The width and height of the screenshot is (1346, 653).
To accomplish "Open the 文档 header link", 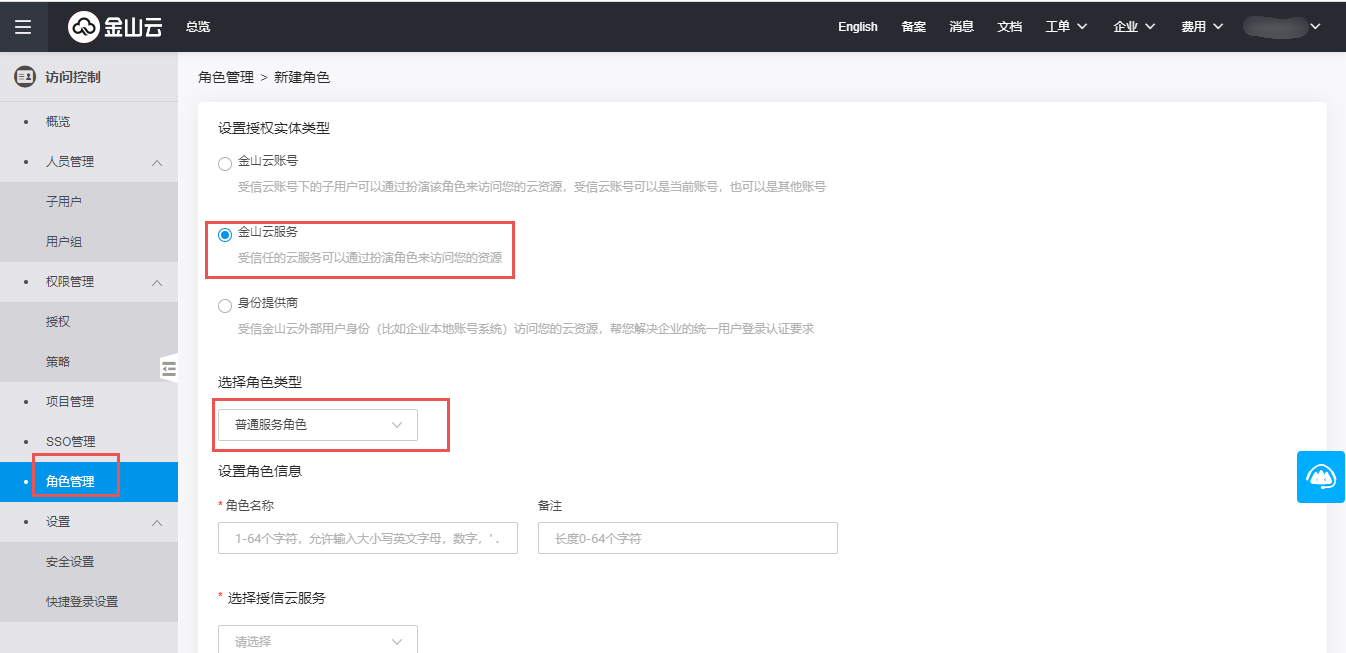I will (1010, 27).
